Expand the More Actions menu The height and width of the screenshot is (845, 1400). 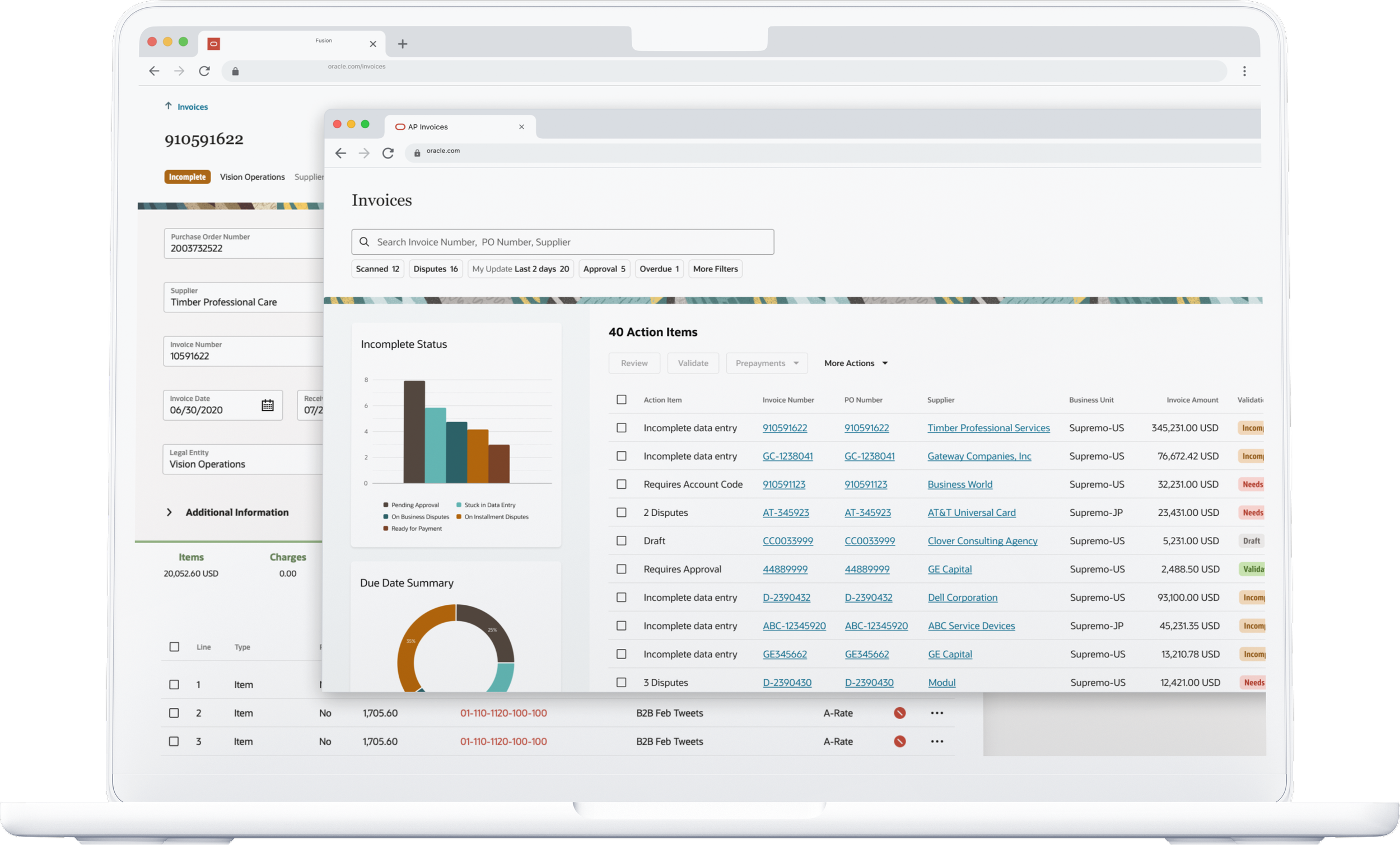click(855, 363)
